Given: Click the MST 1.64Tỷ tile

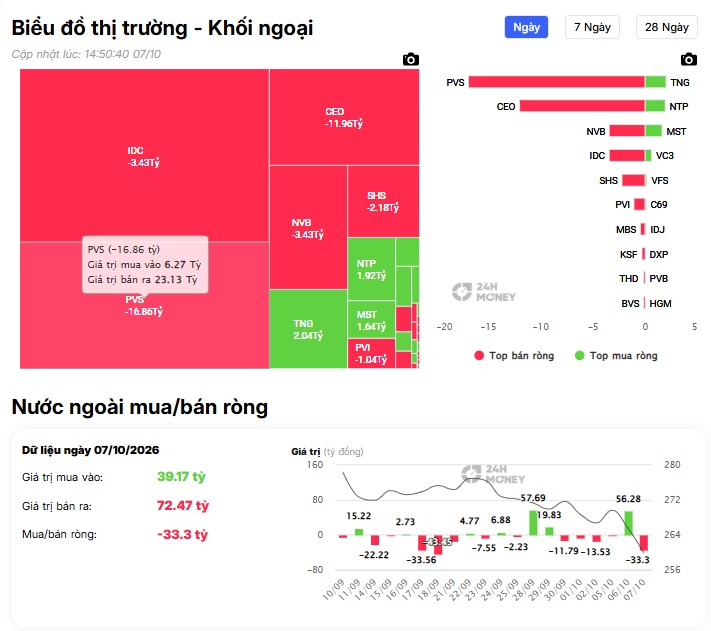Looking at the screenshot, I should [x=371, y=320].
